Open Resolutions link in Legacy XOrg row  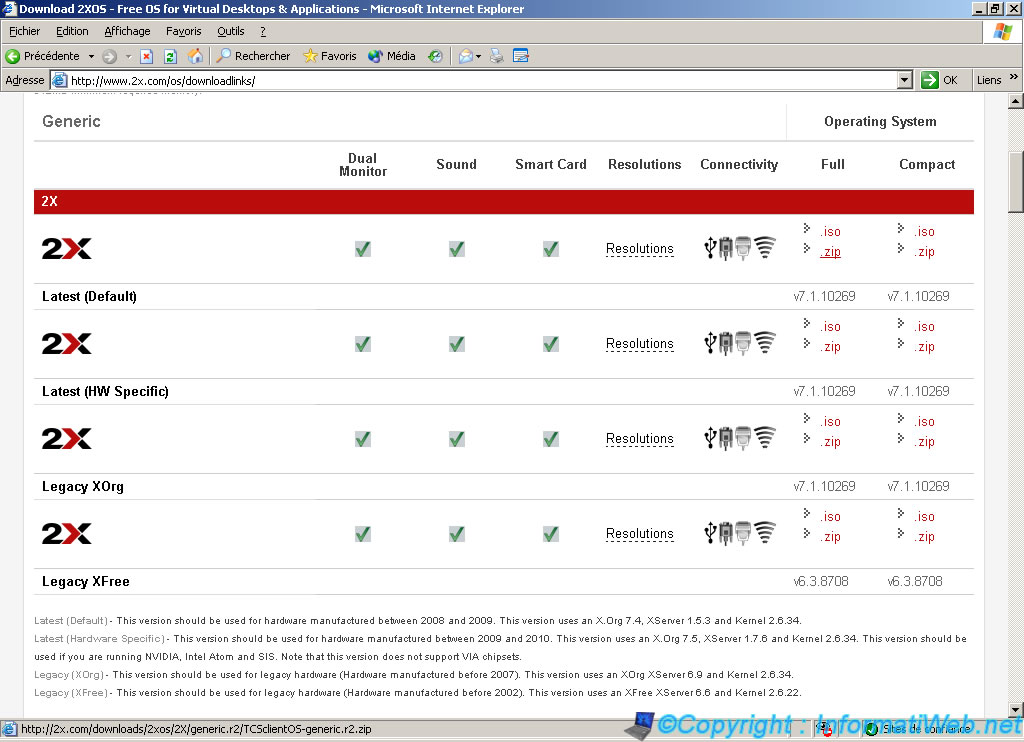pos(639,439)
